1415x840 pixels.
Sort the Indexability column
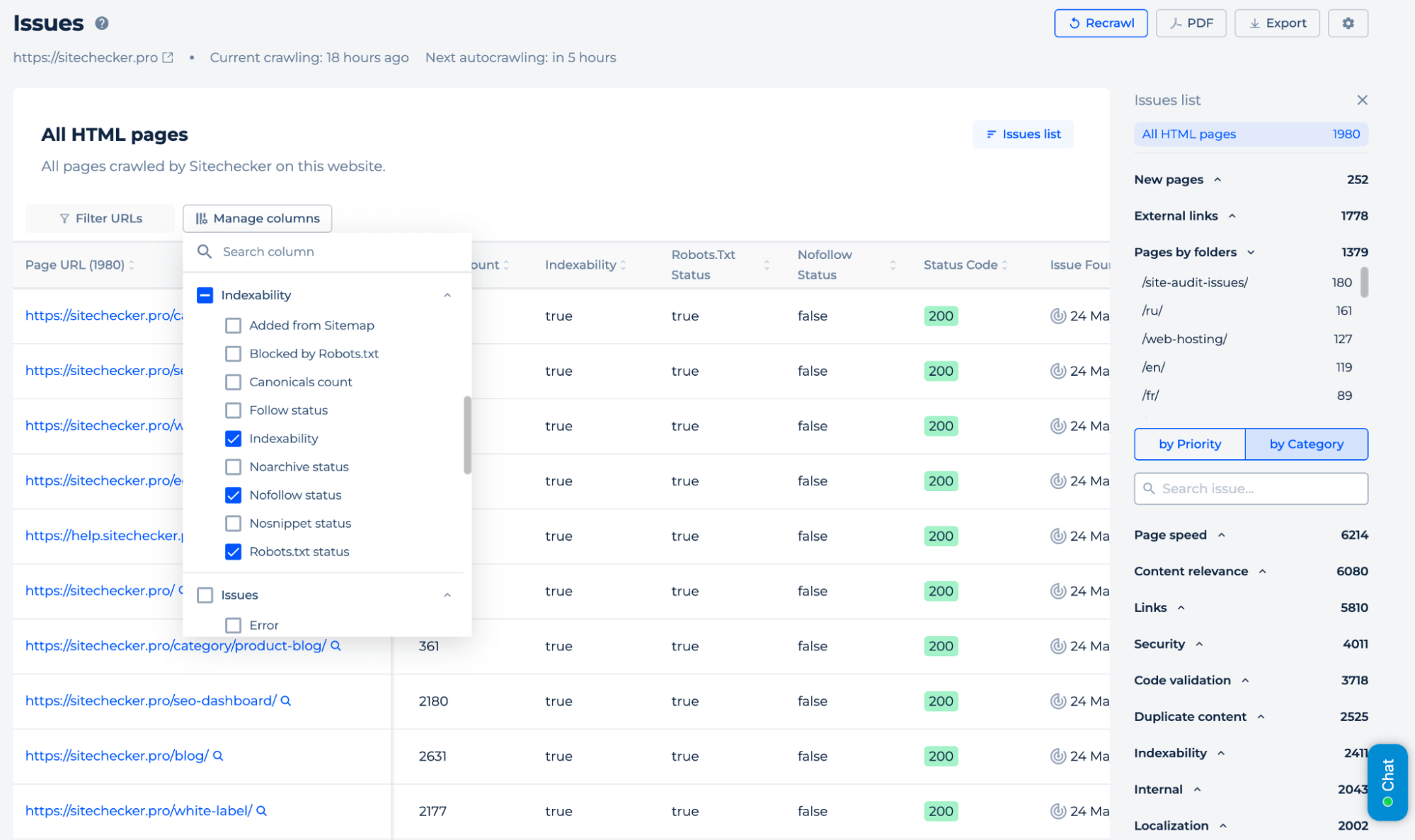click(x=623, y=265)
